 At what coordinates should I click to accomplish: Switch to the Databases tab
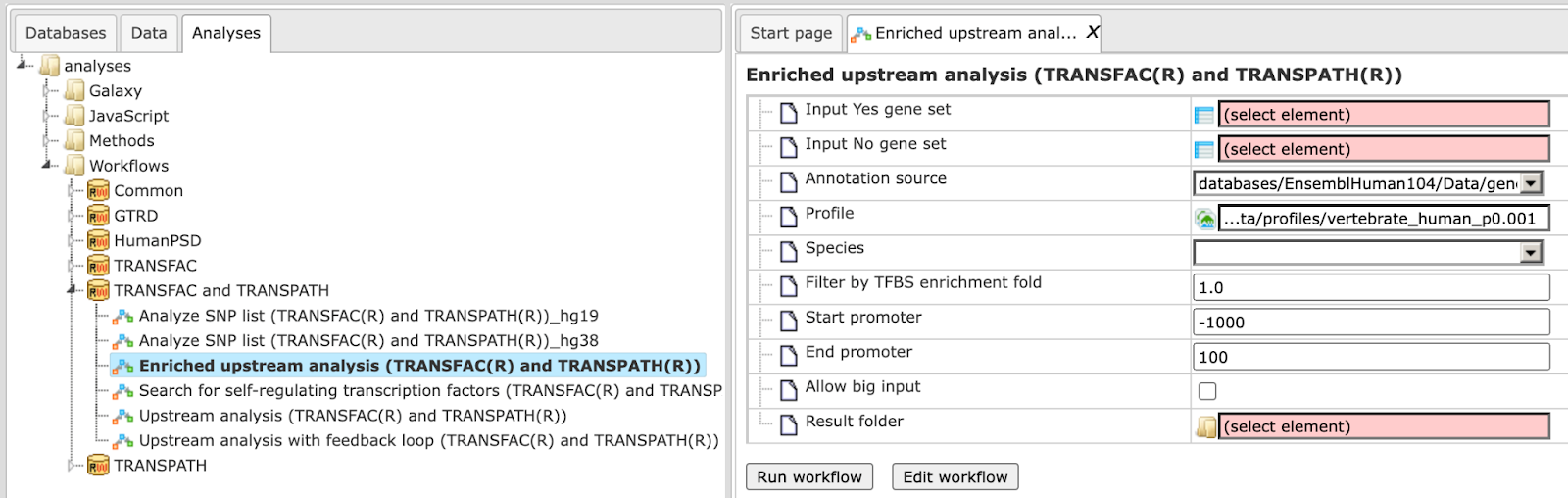point(66,33)
